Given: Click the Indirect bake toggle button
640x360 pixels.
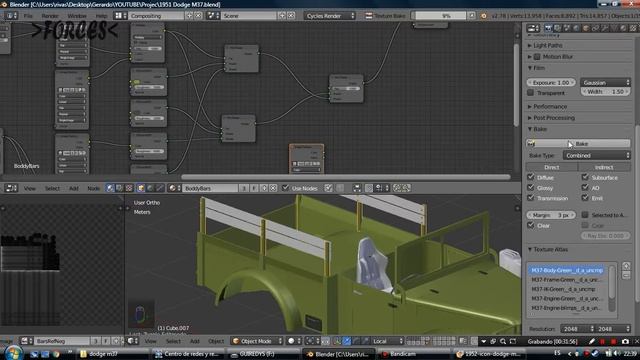Looking at the screenshot, I should 604,167.
